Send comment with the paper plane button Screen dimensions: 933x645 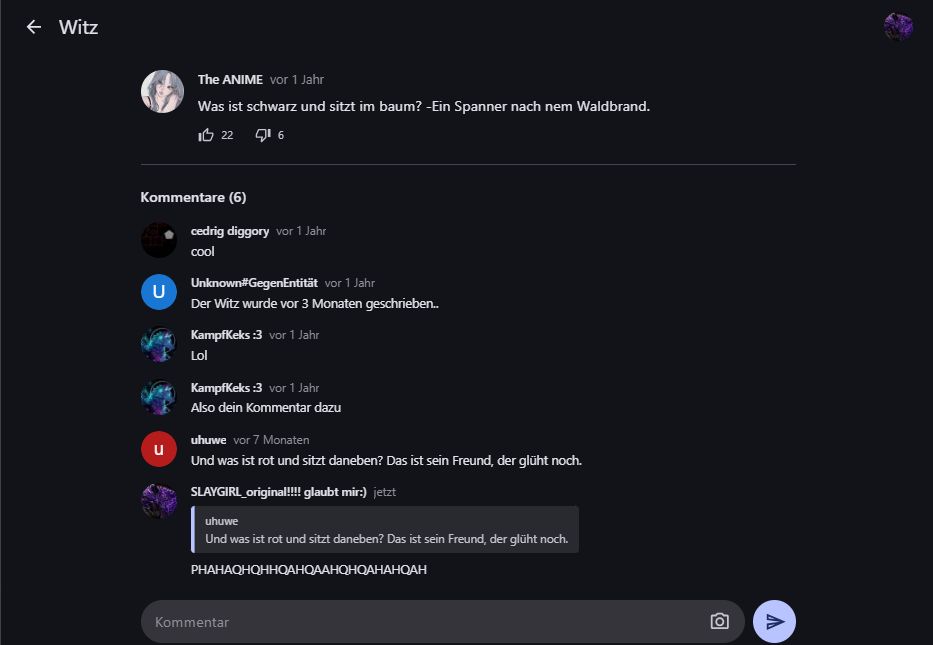[x=774, y=622]
